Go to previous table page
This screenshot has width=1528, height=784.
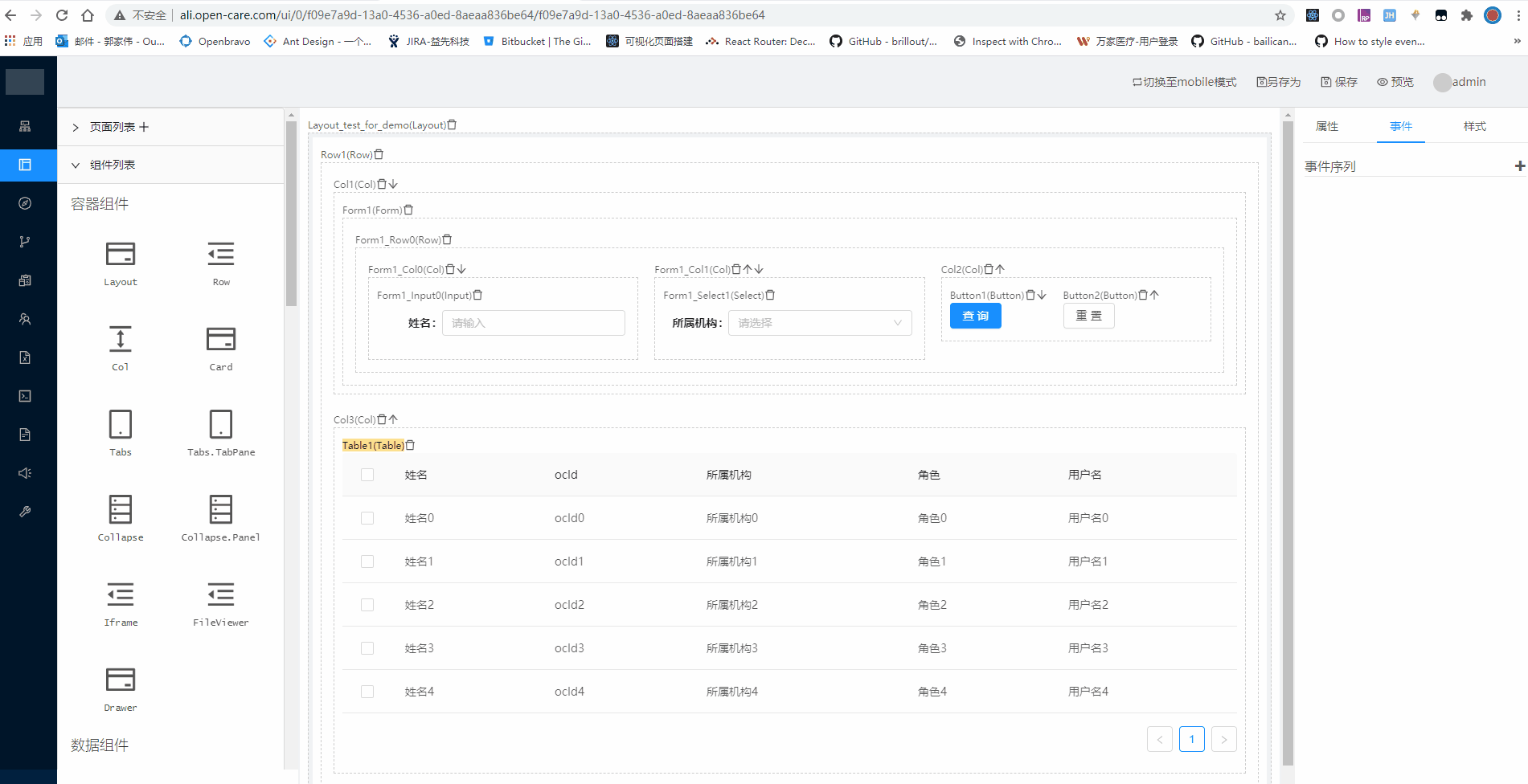pos(1159,739)
